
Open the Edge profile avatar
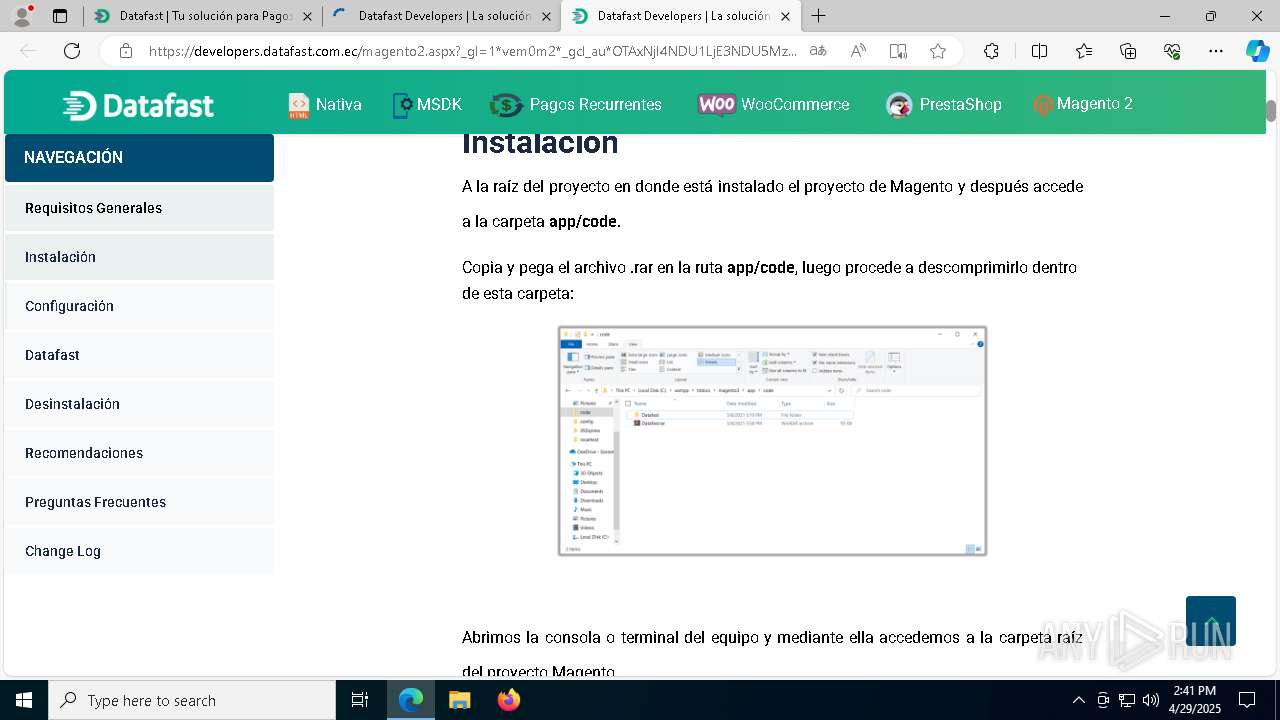pos(22,16)
